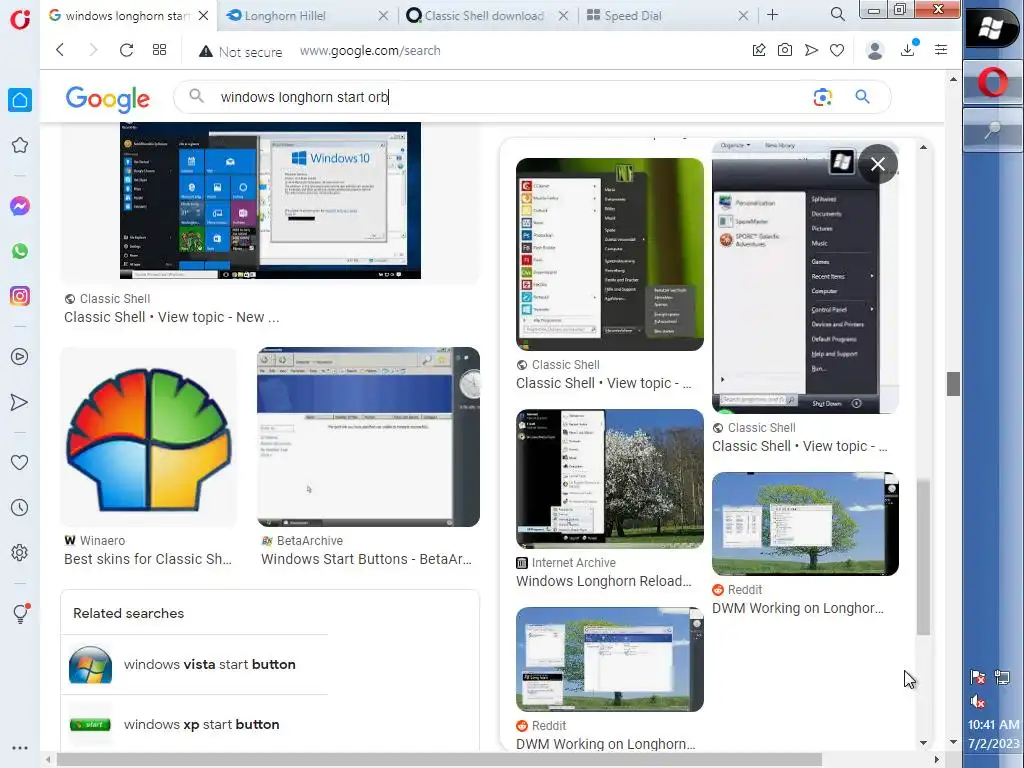The width and height of the screenshot is (1024, 768).
Task: Open DWM Working on Longhorn right-column link
Action: [797, 609]
